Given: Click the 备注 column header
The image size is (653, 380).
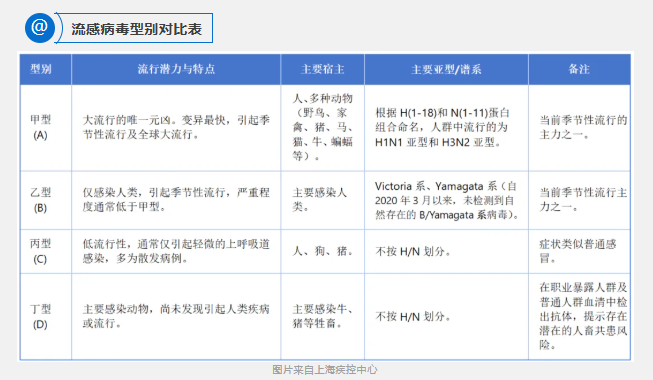Looking at the screenshot, I should pos(579,69).
